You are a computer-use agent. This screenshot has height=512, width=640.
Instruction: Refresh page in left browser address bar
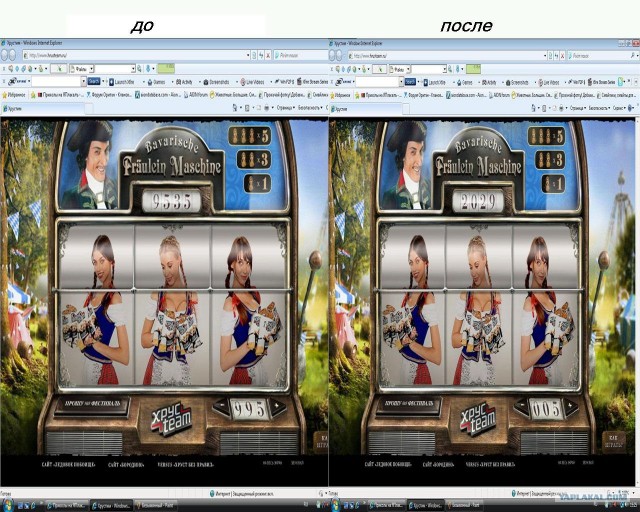click(x=261, y=55)
